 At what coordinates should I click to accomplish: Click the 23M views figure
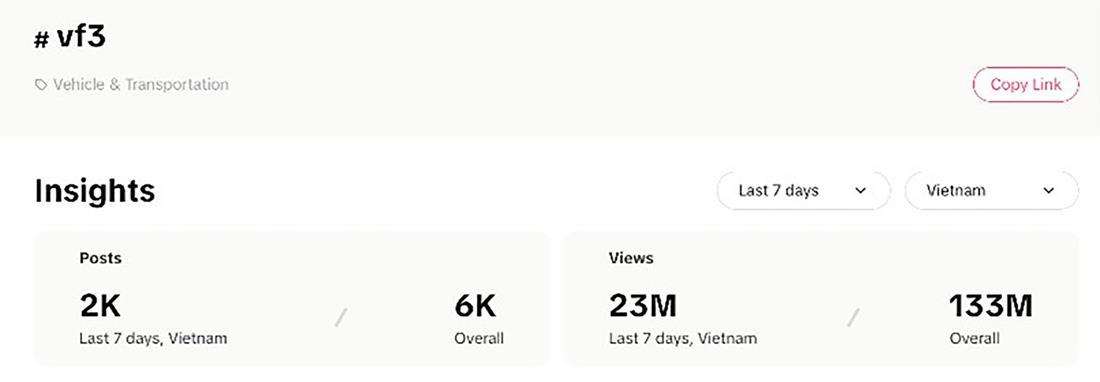[643, 306]
